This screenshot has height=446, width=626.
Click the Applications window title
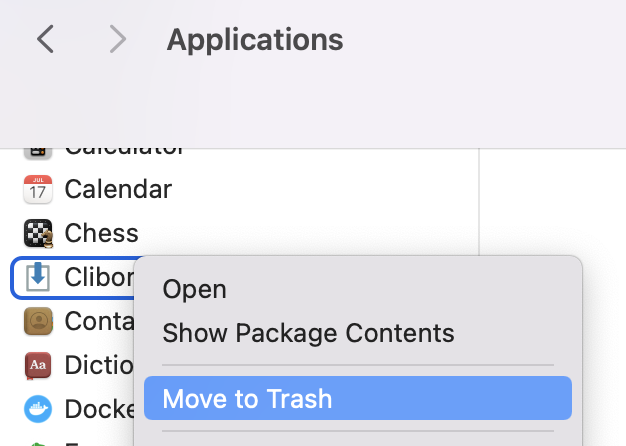click(255, 40)
